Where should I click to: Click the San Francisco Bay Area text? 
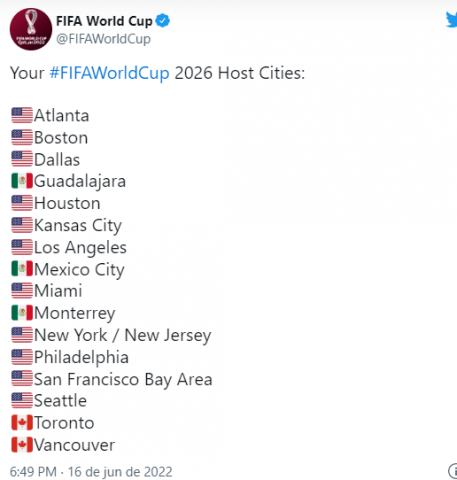pos(123,379)
